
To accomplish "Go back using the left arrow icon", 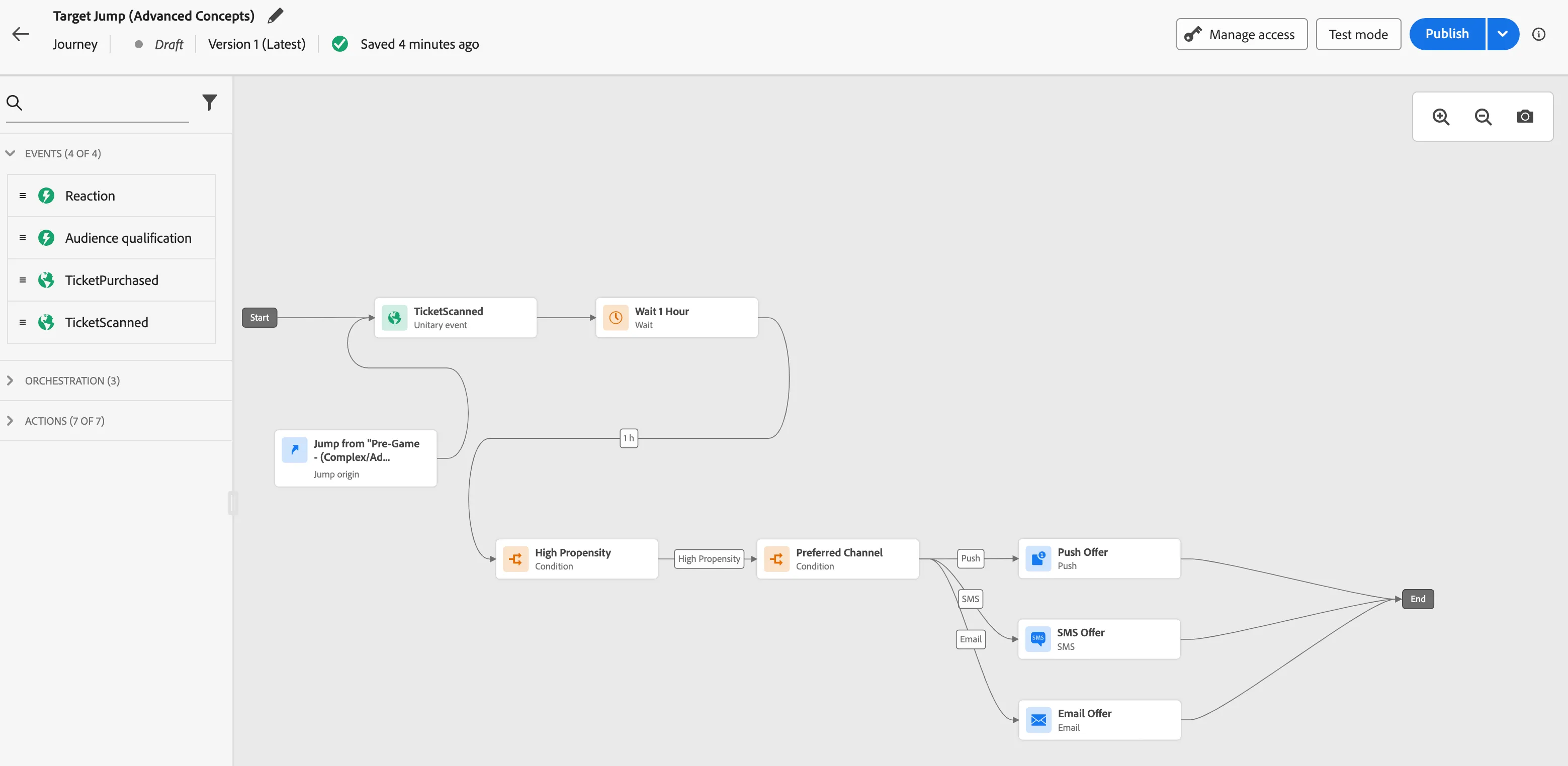I will click(x=21, y=34).
